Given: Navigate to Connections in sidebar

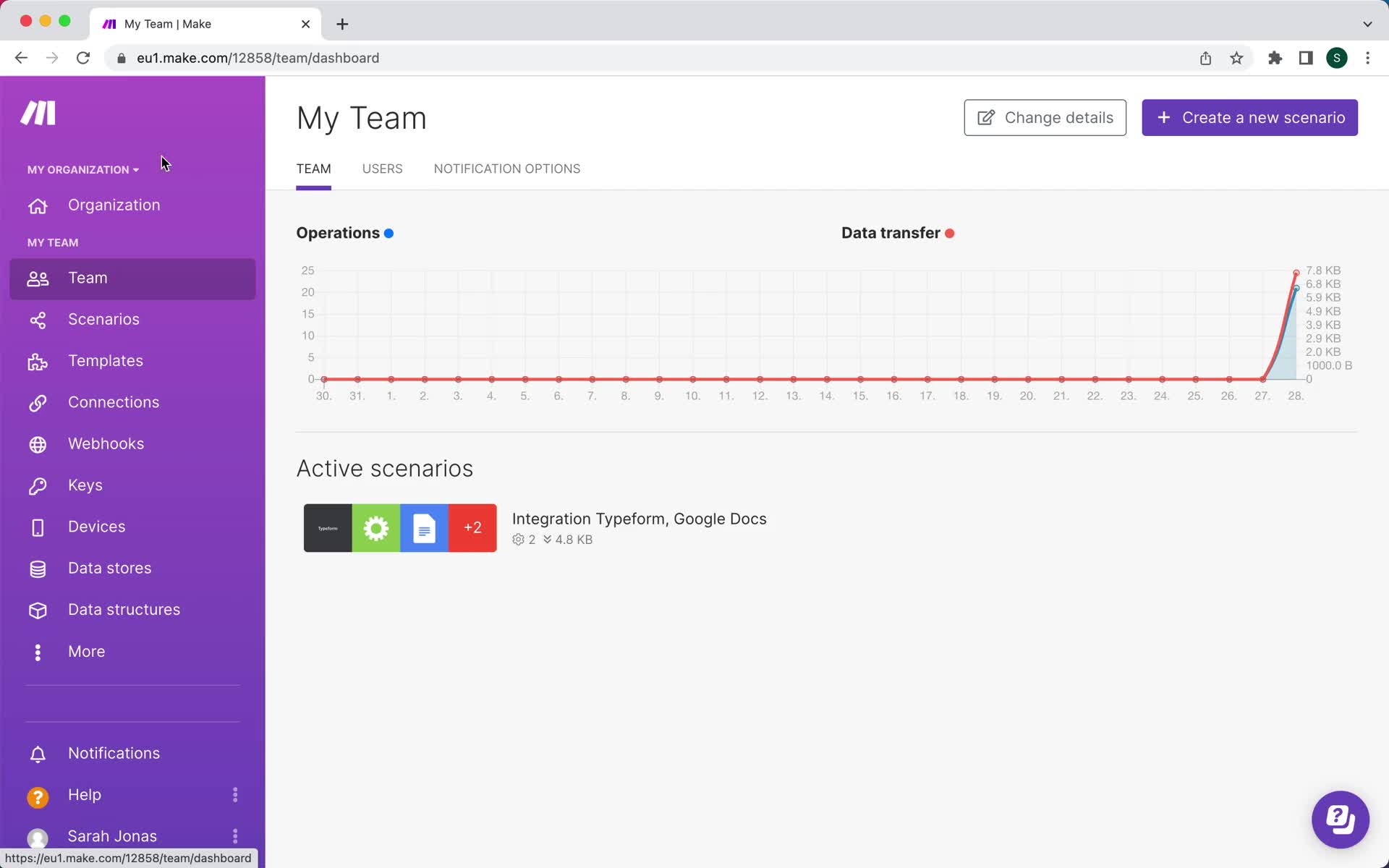Looking at the screenshot, I should pyautogui.click(x=113, y=402).
